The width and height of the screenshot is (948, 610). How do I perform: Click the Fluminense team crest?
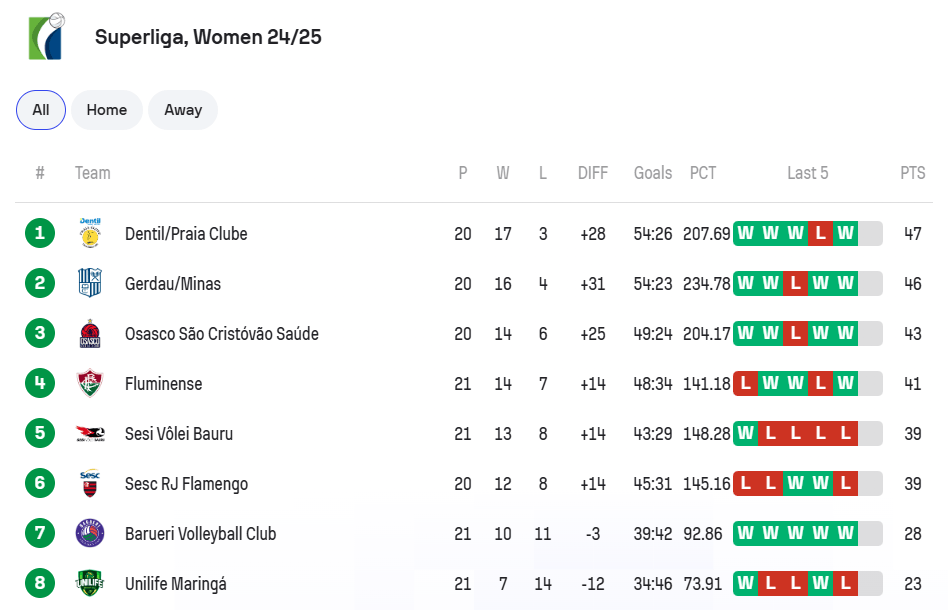(90, 384)
